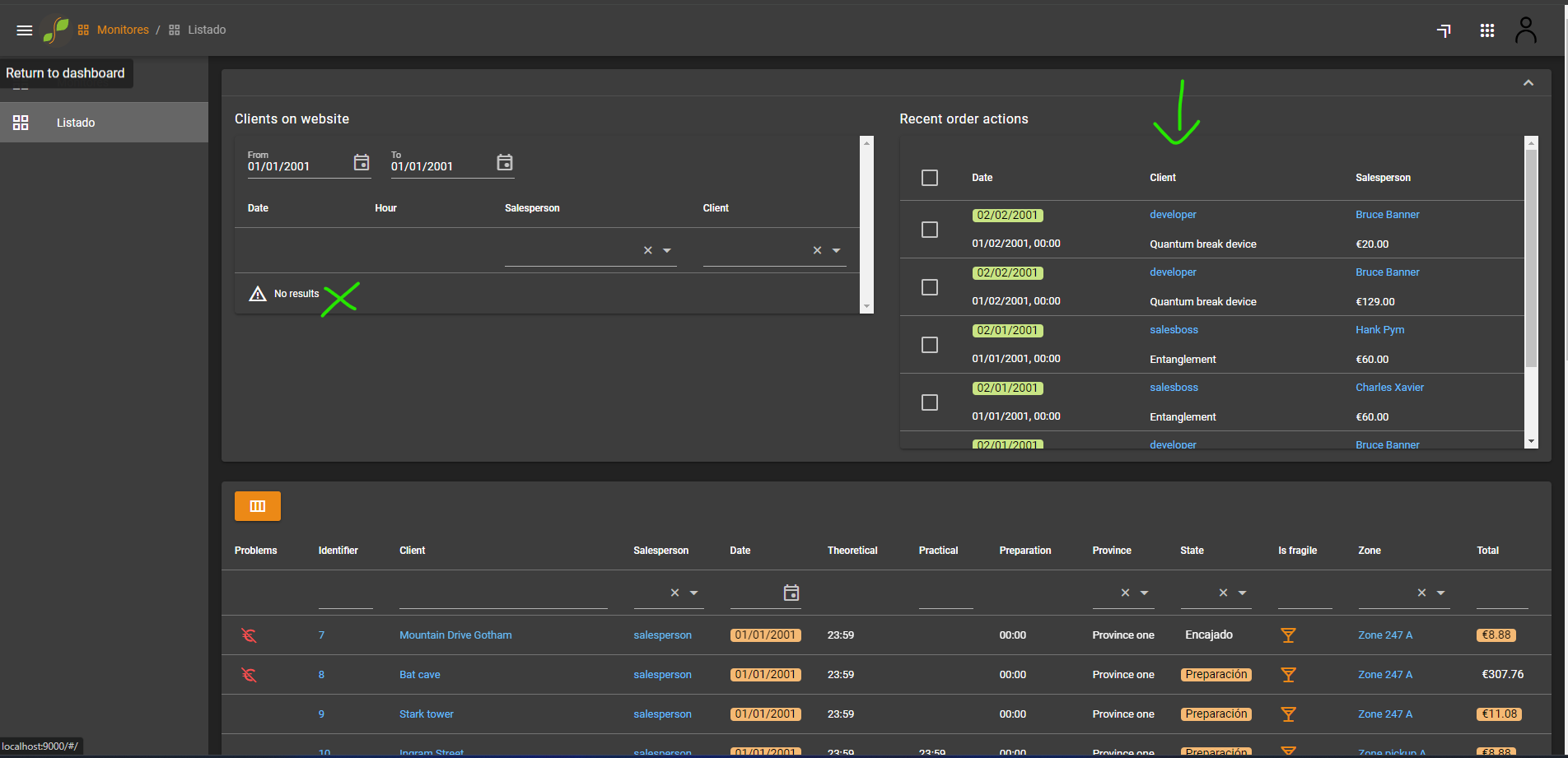Click Monitores breadcrumb icon
This screenshot has height=758, width=1568.
[x=83, y=30]
